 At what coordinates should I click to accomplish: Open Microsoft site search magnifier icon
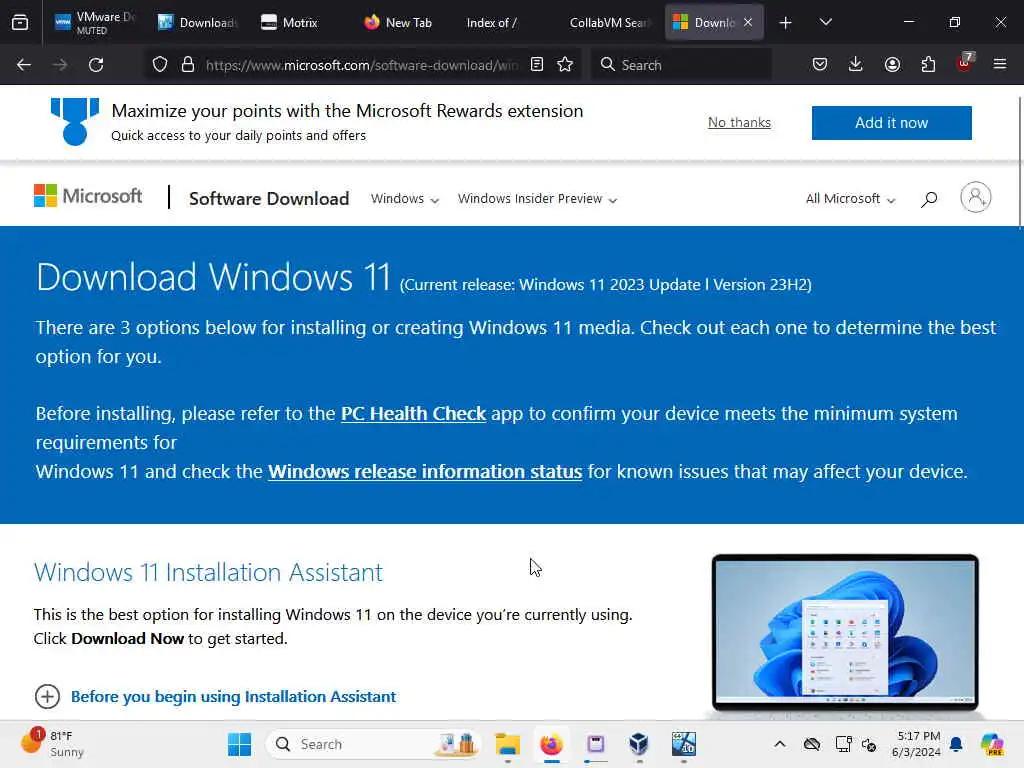point(929,199)
